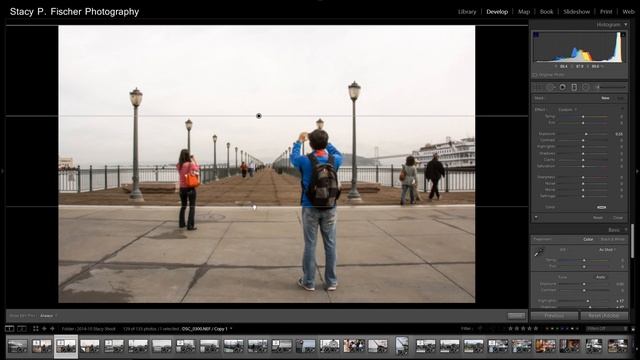Viewport: 640px width, 360px height.
Task: Select the Crop Overlay tool
Action: click(x=539, y=87)
